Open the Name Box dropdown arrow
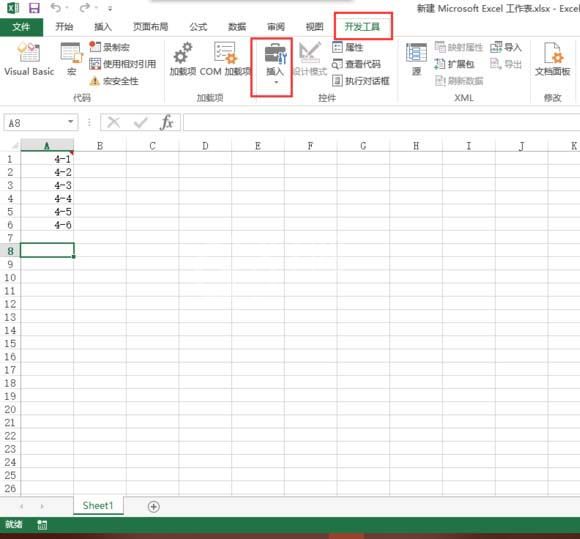The image size is (580, 539). pos(70,122)
